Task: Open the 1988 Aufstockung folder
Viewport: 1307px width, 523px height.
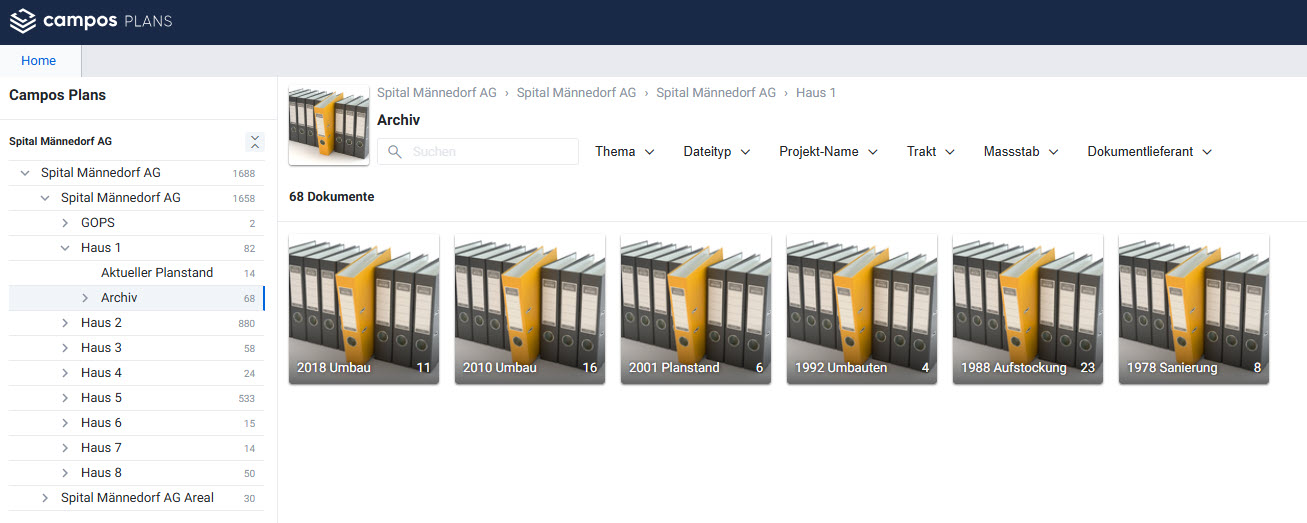Action: point(1027,309)
